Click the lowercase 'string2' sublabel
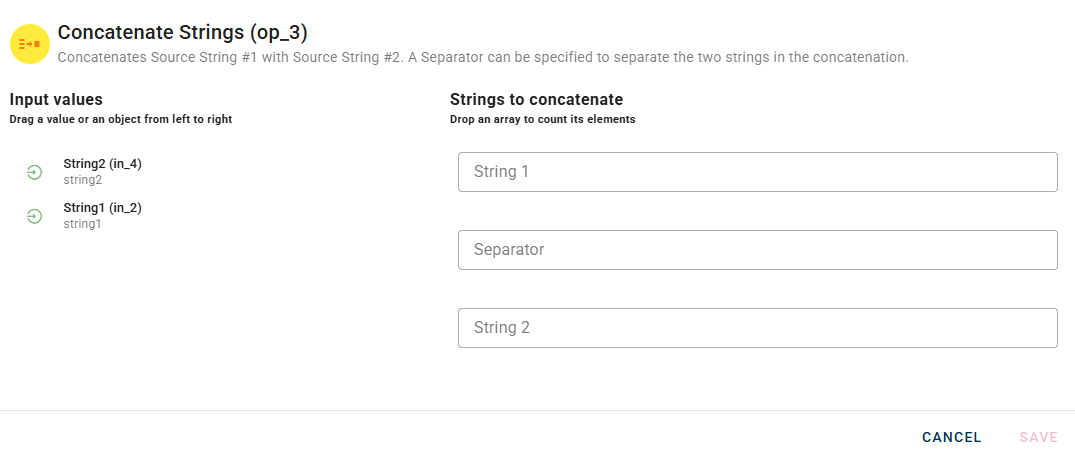Screen dimensions: 1075x458 (83, 181)
